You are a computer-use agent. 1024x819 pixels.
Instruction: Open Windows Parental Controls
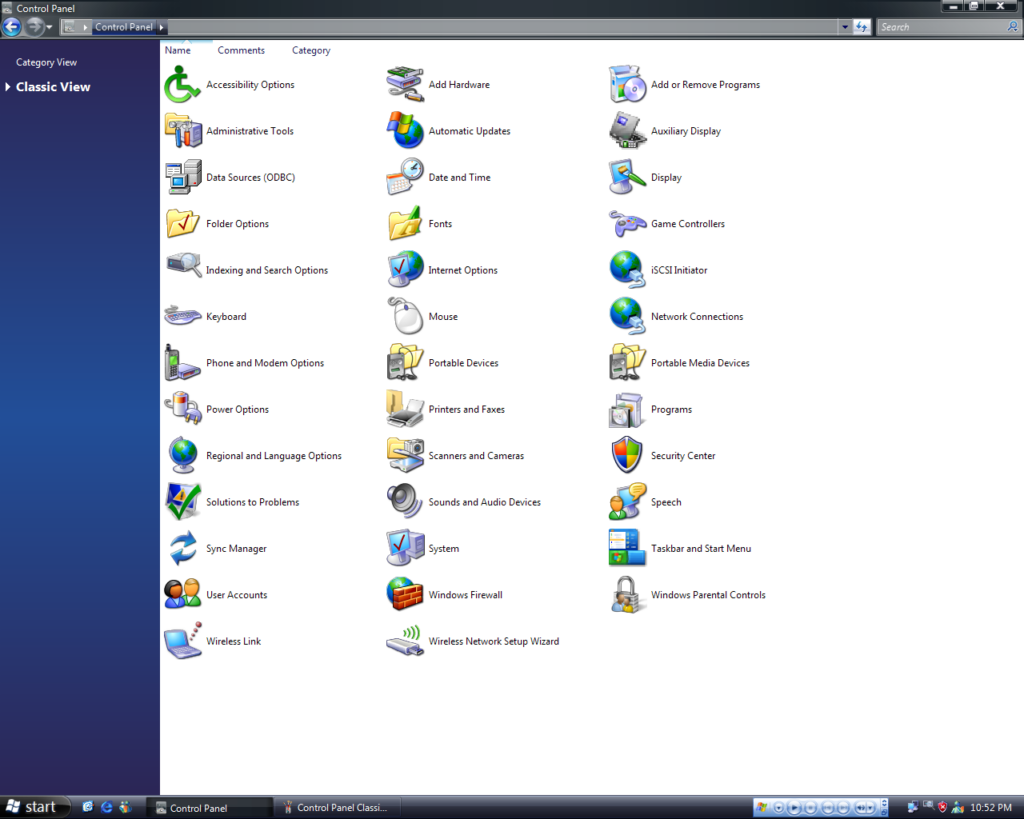pos(687,594)
